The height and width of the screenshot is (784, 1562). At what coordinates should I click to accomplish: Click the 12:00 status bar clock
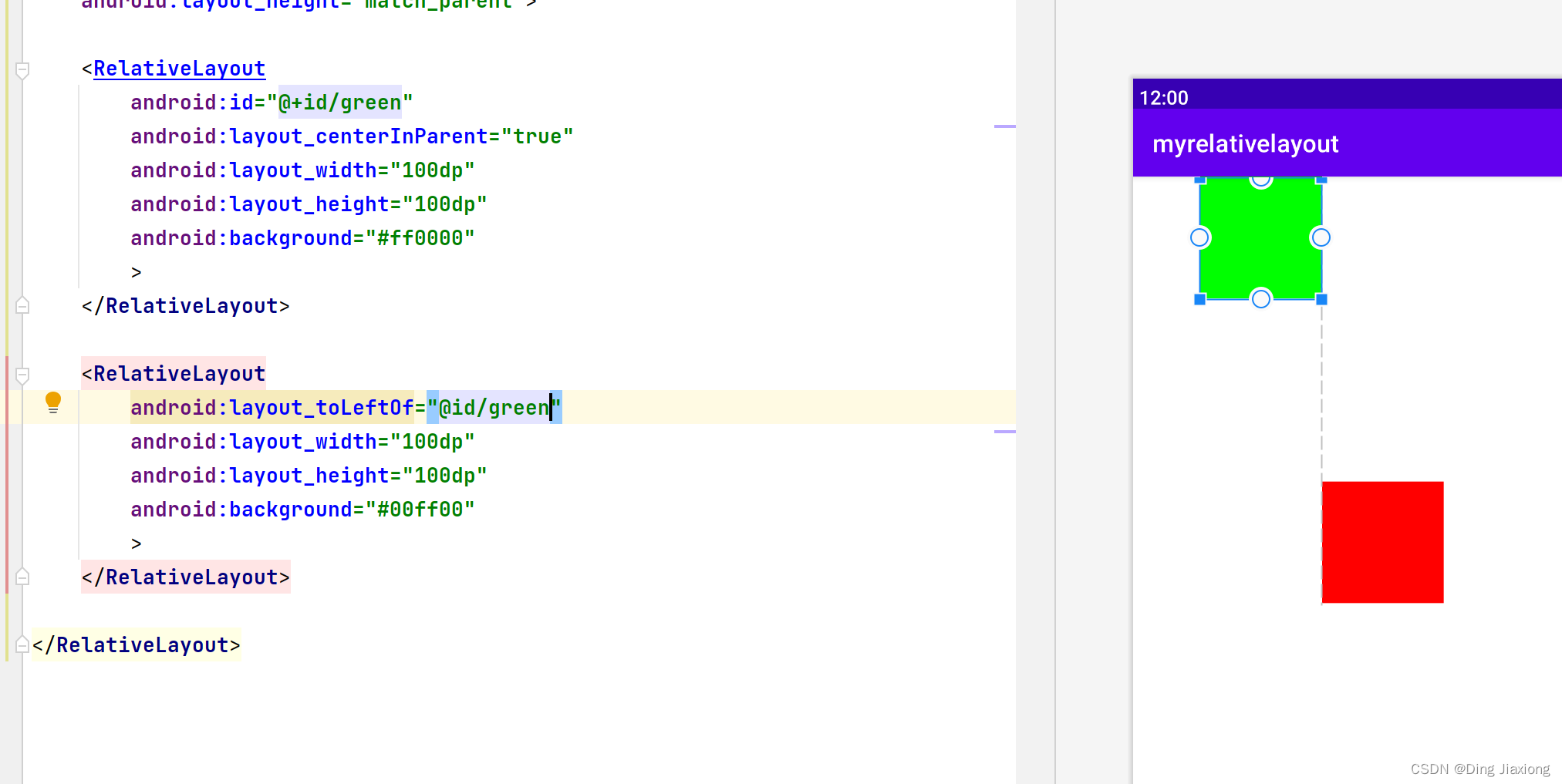[1163, 98]
